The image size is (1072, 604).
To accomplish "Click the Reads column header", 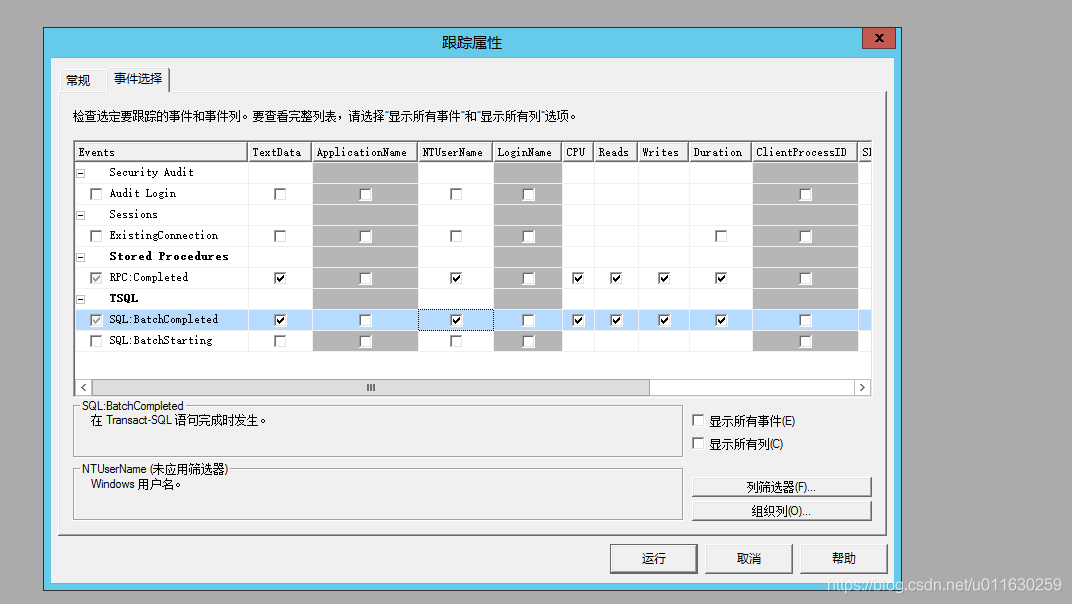I will coord(616,153).
